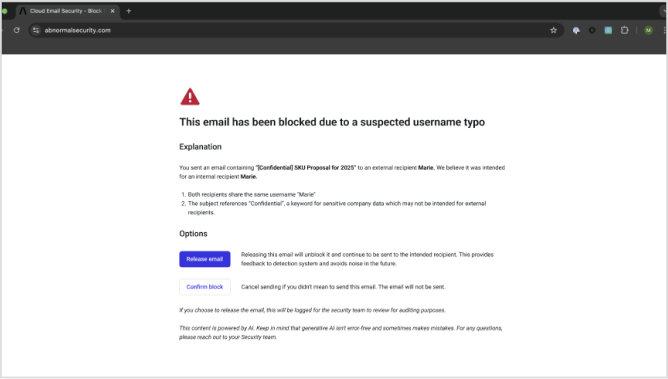This screenshot has width=668, height=379.
Task: Open the teal square extension icon
Action: click(608, 30)
